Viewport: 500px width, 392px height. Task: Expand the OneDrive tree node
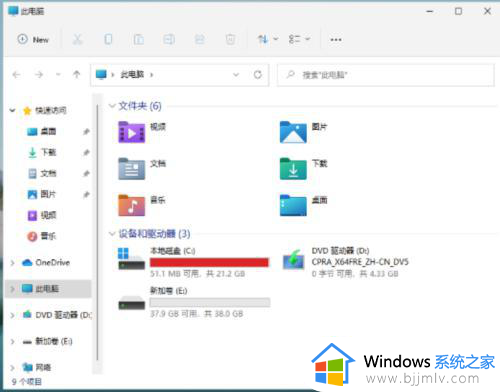[x=13, y=263]
